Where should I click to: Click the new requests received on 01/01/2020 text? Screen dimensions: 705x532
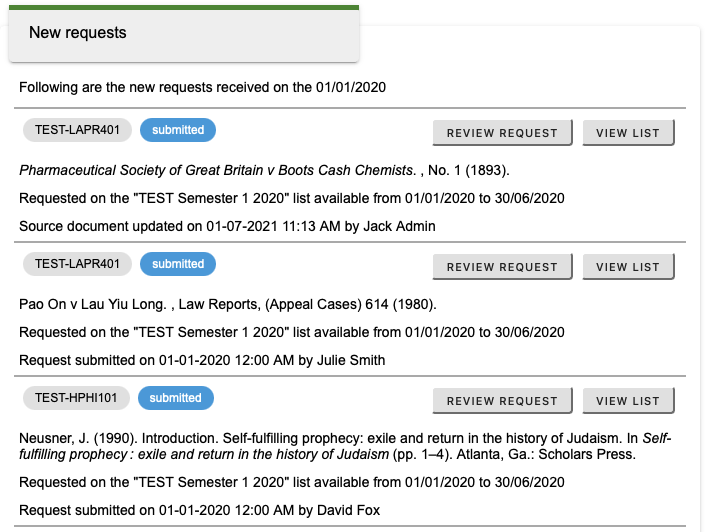[x=202, y=87]
